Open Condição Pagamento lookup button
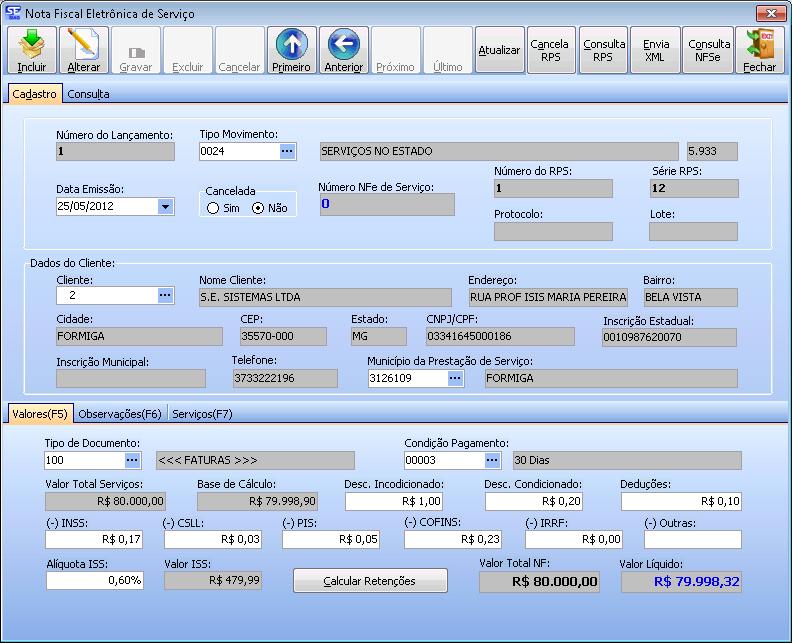This screenshot has width=792, height=643. coord(491,460)
